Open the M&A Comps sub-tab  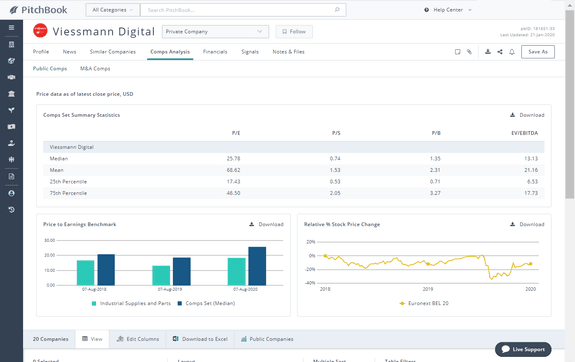(95, 69)
